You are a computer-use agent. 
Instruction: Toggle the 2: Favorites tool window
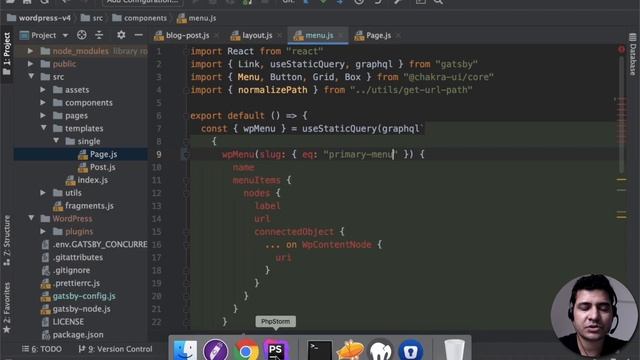[x=7, y=307]
